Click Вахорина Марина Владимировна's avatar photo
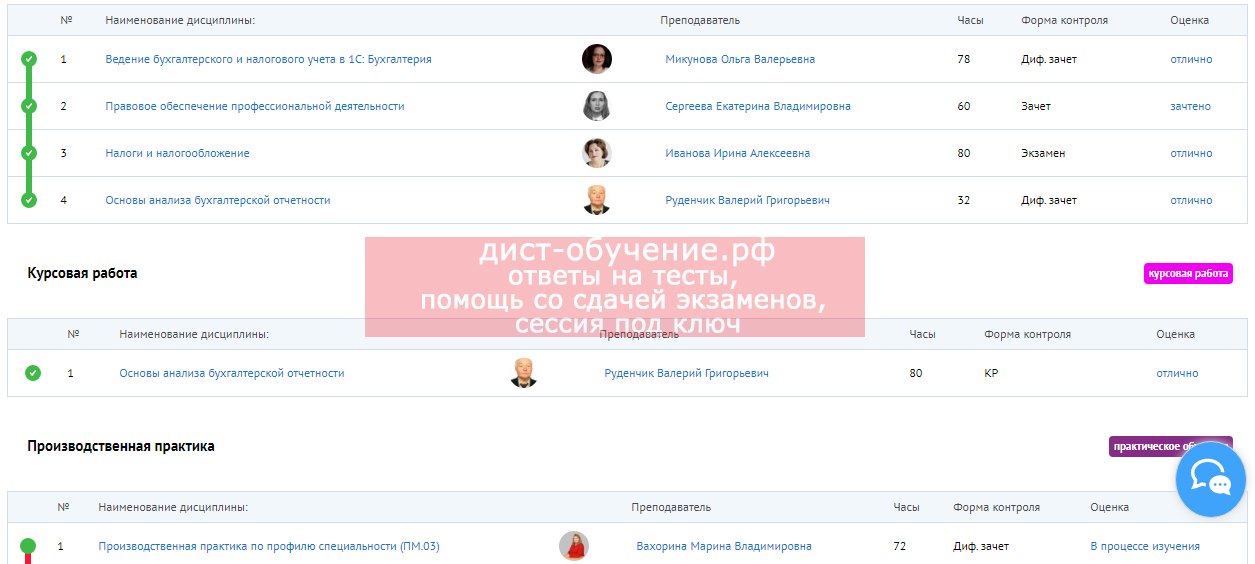Screen dimensions: 1255x564 tap(574, 546)
